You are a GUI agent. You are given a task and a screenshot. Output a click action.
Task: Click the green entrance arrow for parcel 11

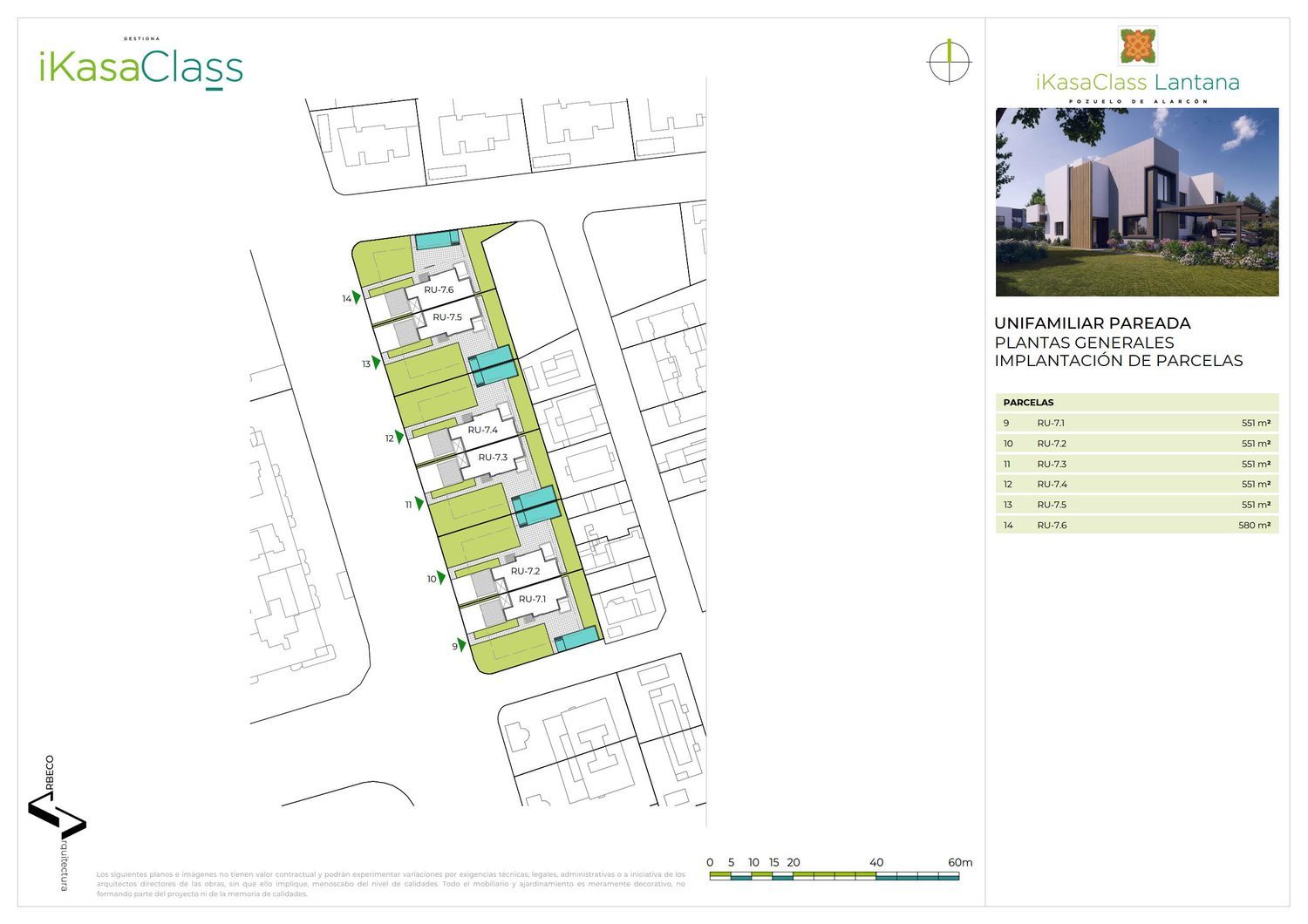[x=419, y=503]
